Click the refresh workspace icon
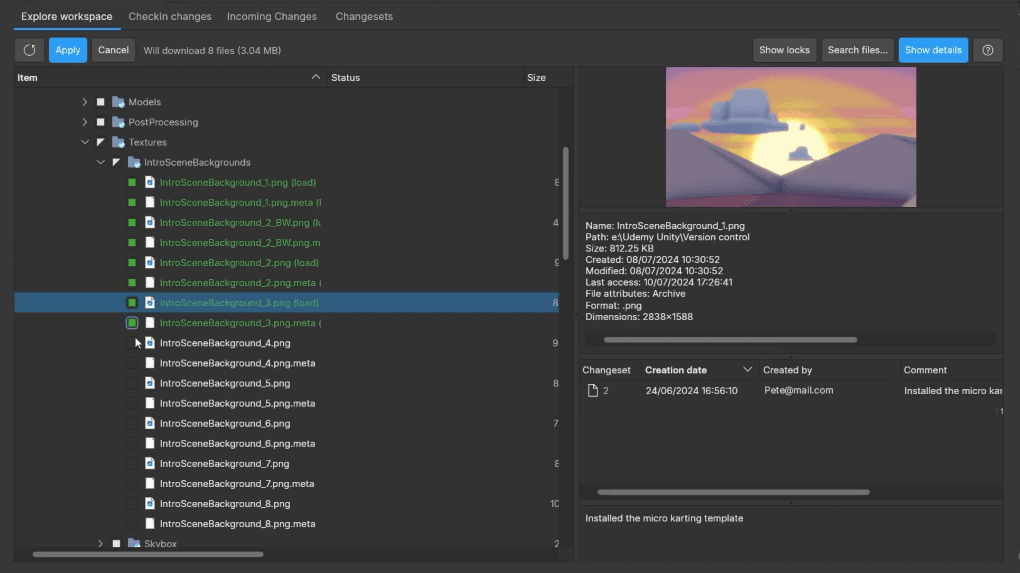Viewport: 1020px width, 573px height. tap(29, 50)
